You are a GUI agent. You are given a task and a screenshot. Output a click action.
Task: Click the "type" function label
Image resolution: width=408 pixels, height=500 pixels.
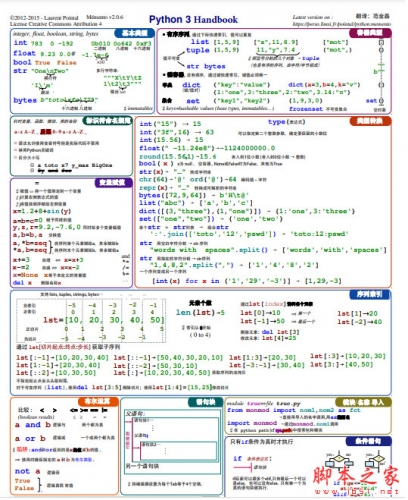coord(276,122)
